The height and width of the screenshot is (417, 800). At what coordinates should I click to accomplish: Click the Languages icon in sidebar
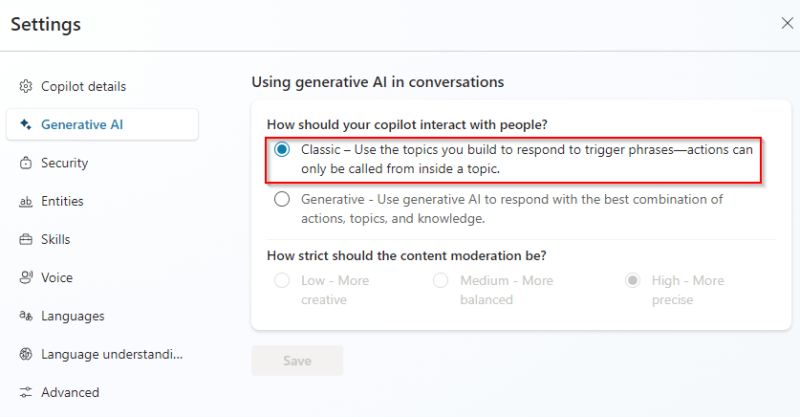tap(26, 317)
